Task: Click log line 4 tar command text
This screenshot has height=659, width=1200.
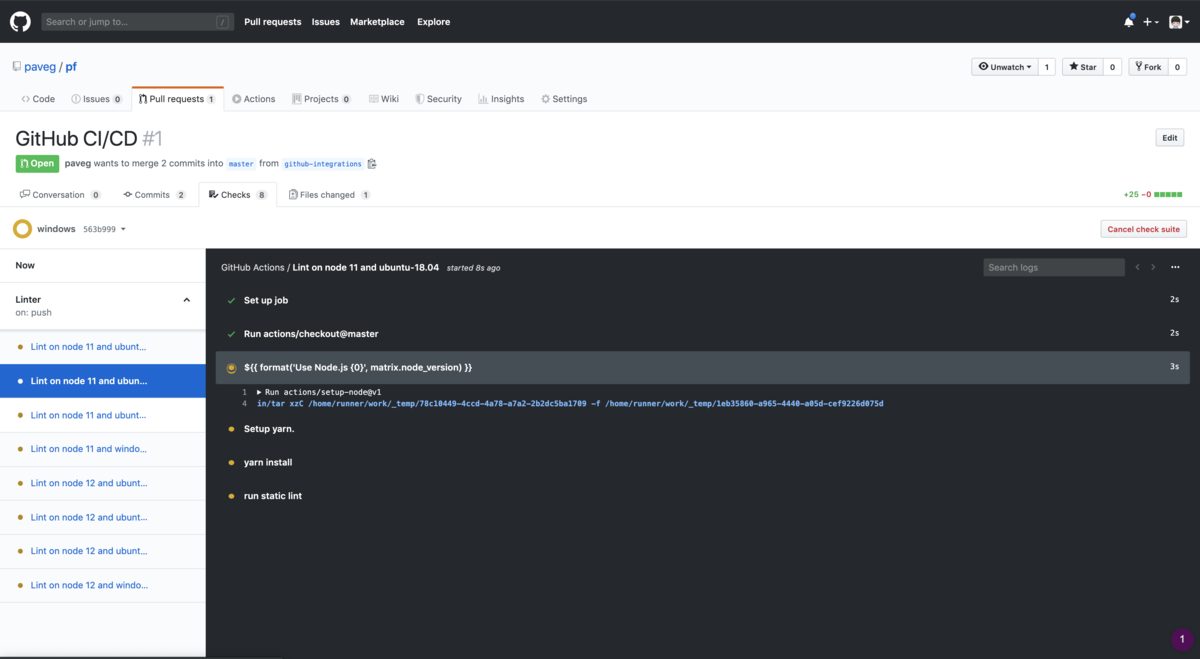Action: pos(570,404)
